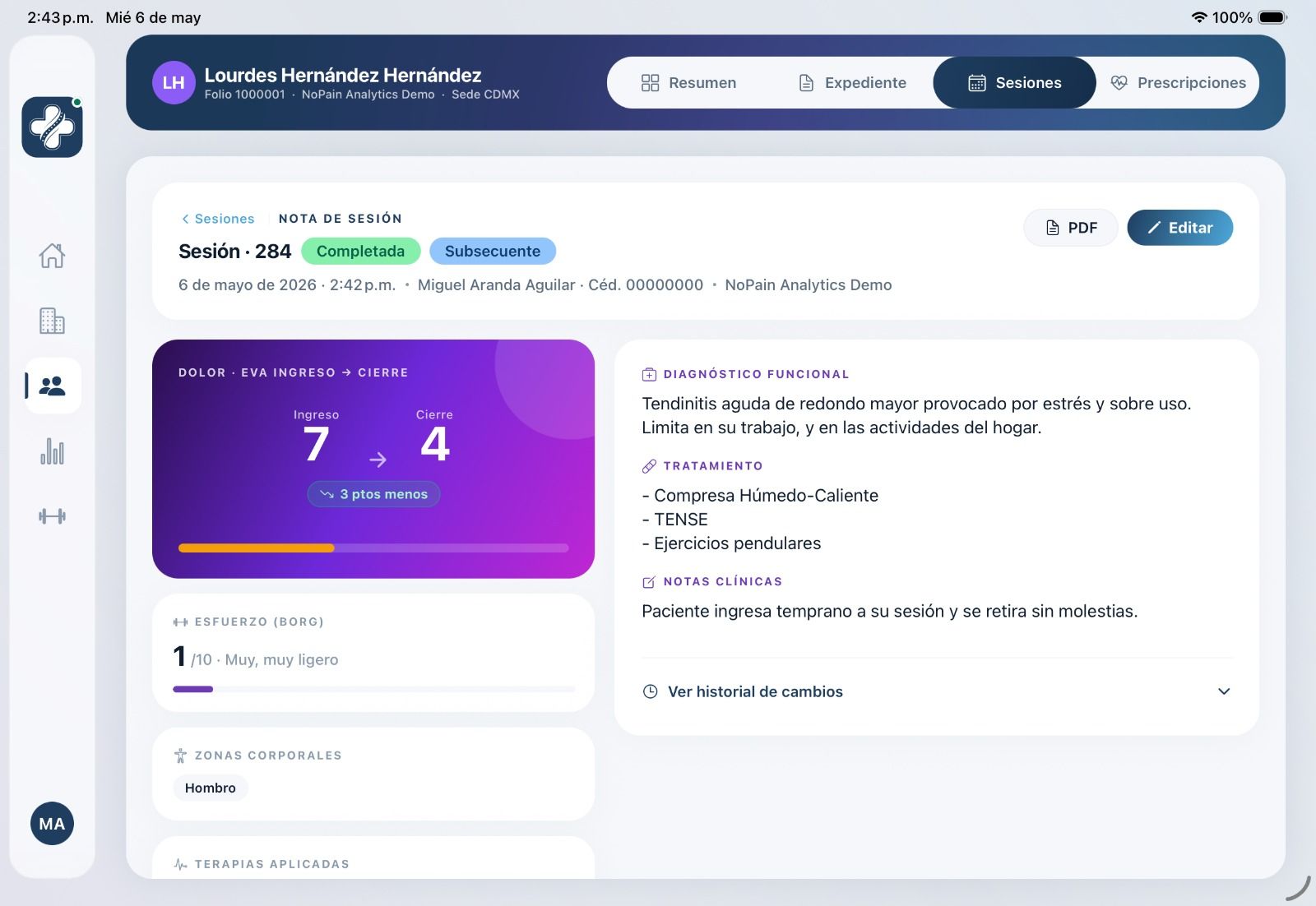Image resolution: width=1316 pixels, height=906 pixels.
Task: Click the 'Folio 1000001' text
Action: 245,95
